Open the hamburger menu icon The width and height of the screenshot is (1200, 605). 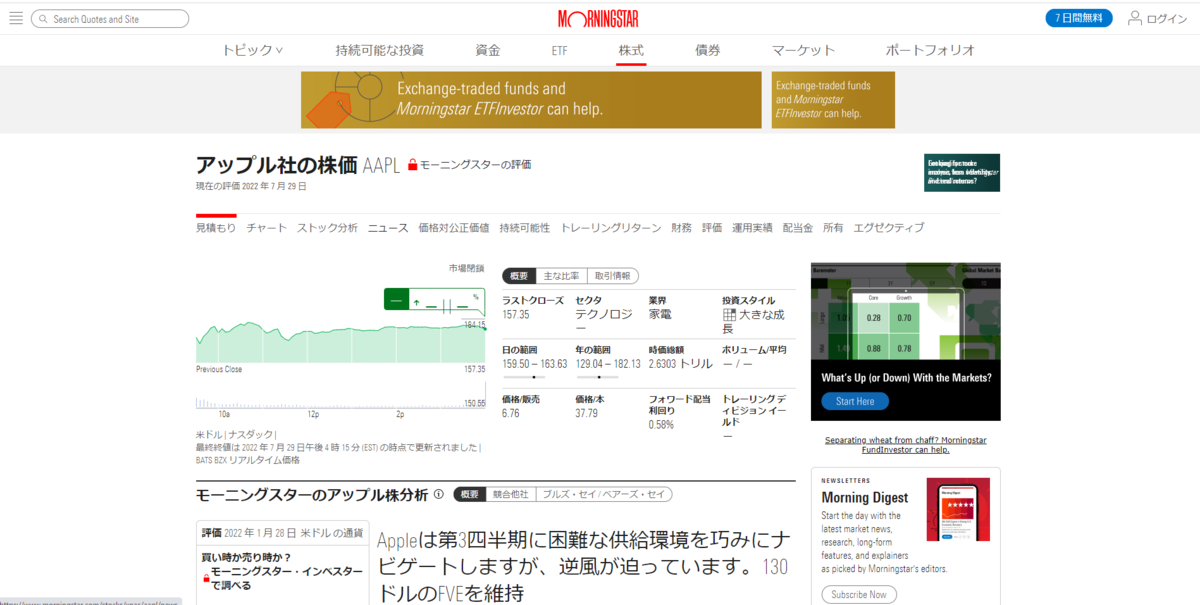[16, 18]
